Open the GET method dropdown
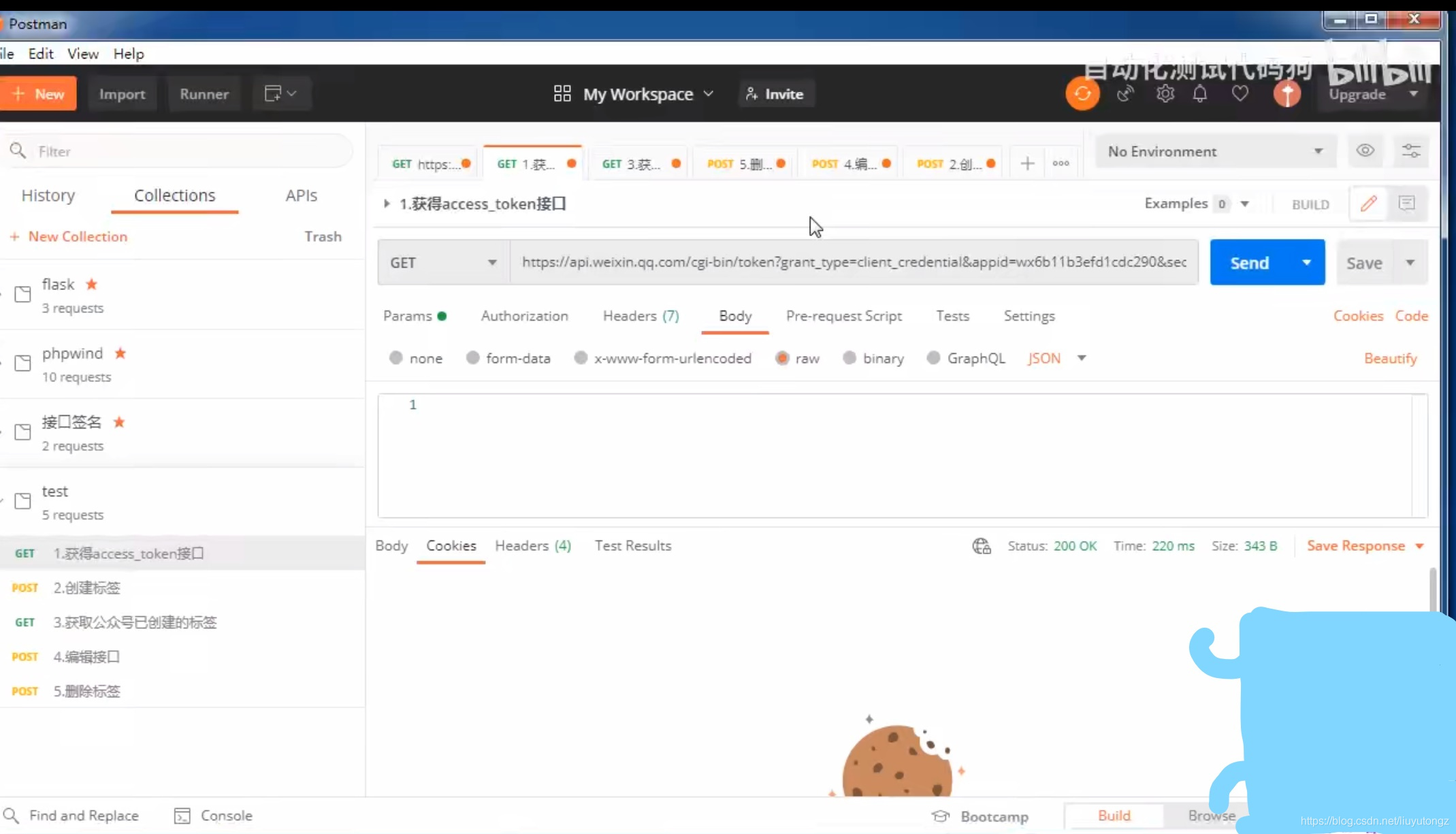 point(443,263)
